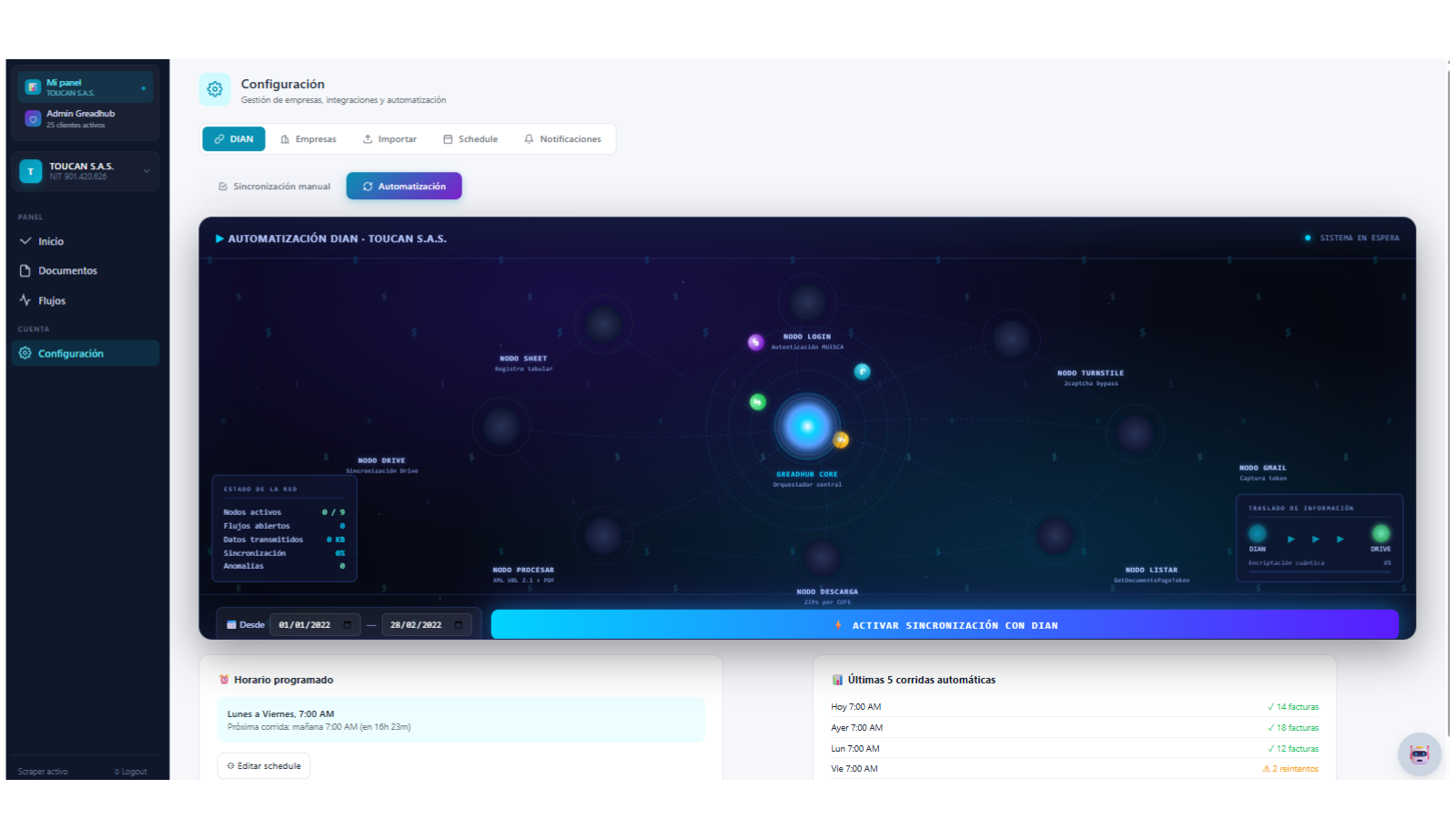This screenshot has height=819, width=1456.
Task: Open the calendar picker for 28/02/2022
Action: (x=458, y=624)
